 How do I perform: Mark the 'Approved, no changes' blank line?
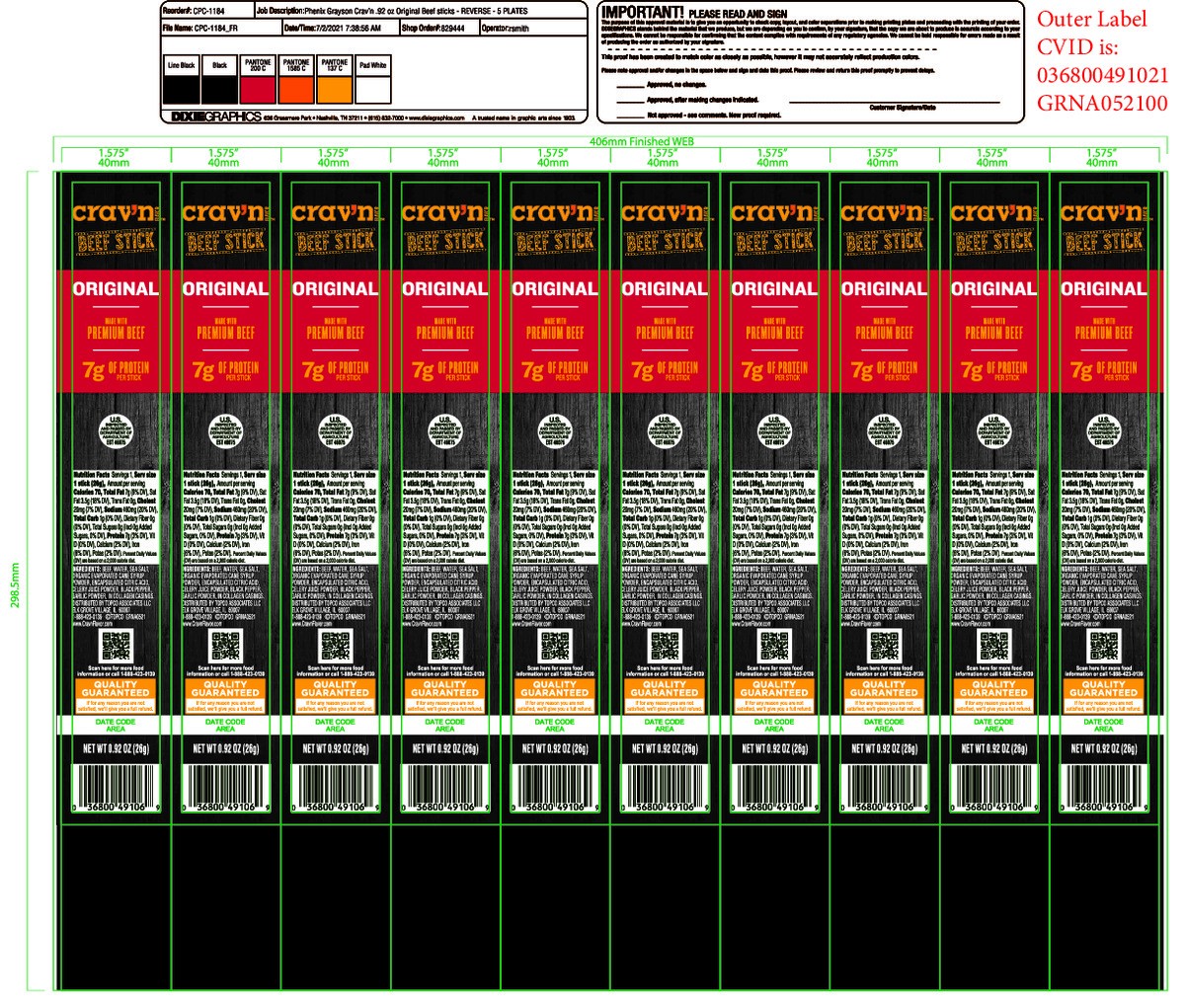tap(630, 86)
